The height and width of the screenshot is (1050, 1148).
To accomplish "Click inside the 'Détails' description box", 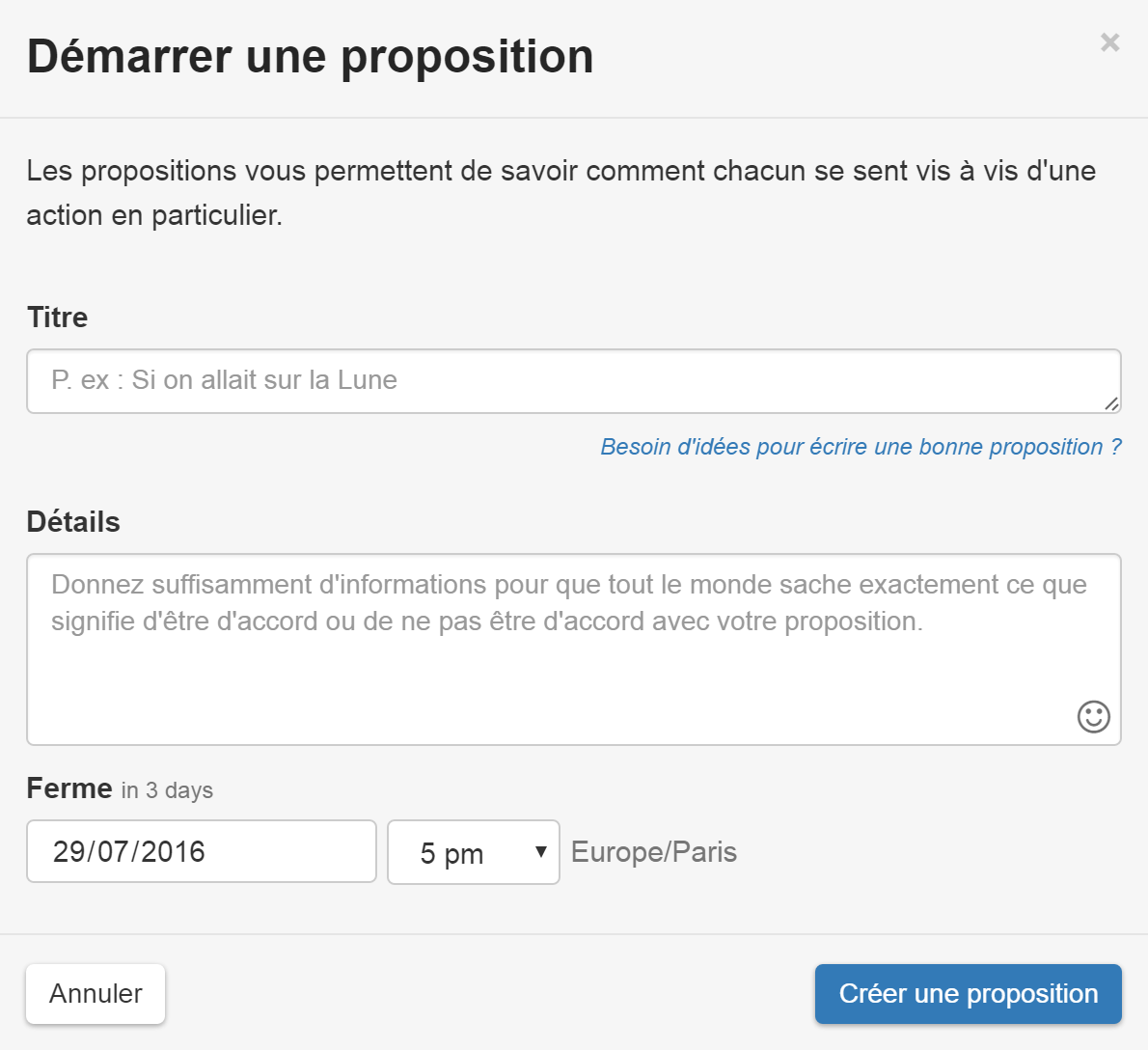I will [574, 647].
